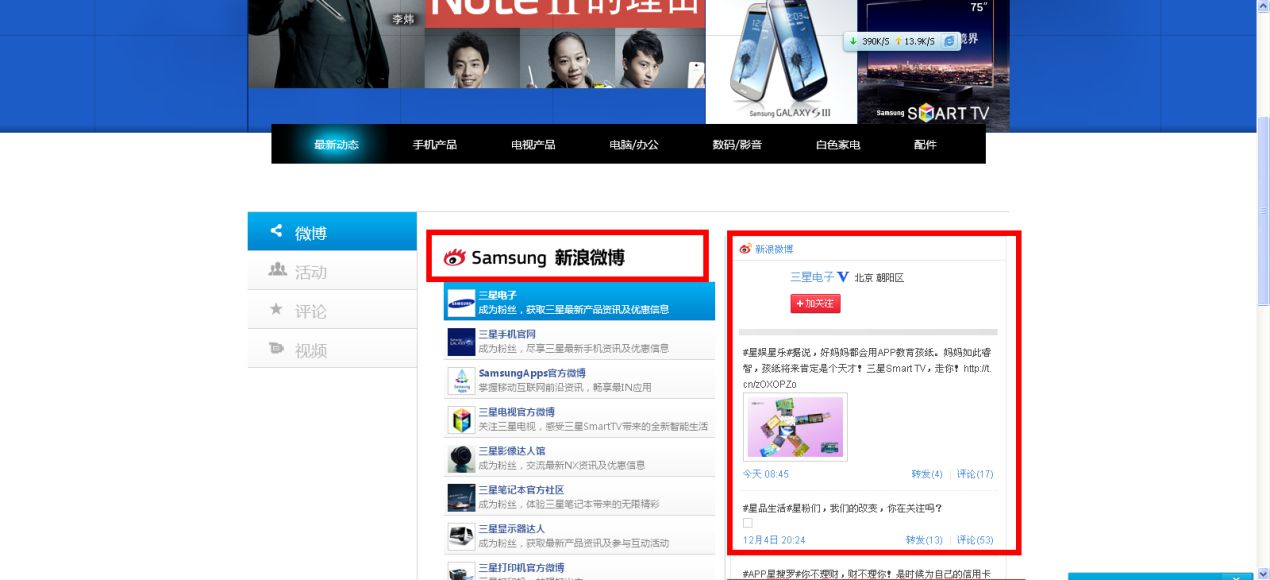Open the 三星笔记本官方社区 link
Viewport: 1270px width, 580px height.
coord(521,490)
